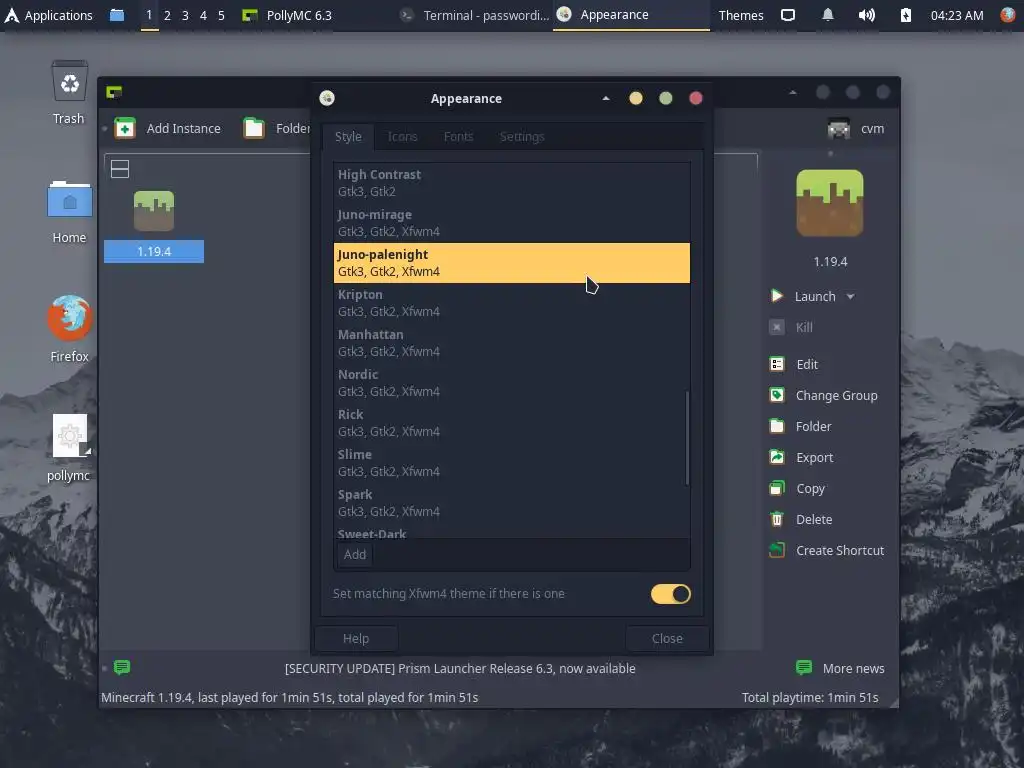The height and width of the screenshot is (768, 1024).
Task: Click the Copy instance icon
Action: [x=776, y=488]
